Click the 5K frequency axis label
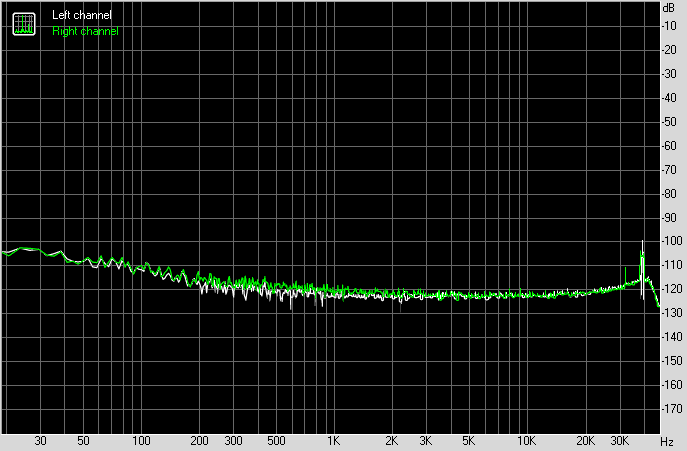This screenshot has width=687, height=451. click(468, 440)
